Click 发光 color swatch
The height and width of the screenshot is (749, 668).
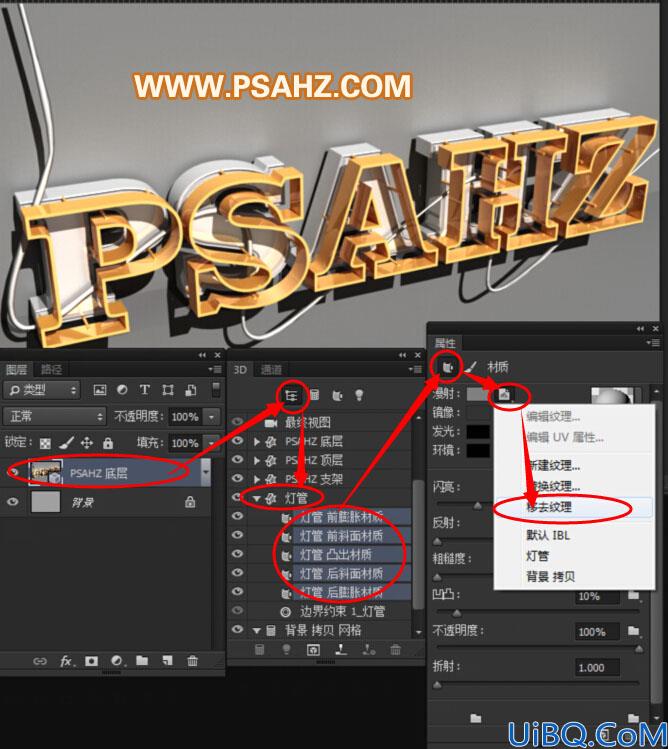click(x=478, y=431)
